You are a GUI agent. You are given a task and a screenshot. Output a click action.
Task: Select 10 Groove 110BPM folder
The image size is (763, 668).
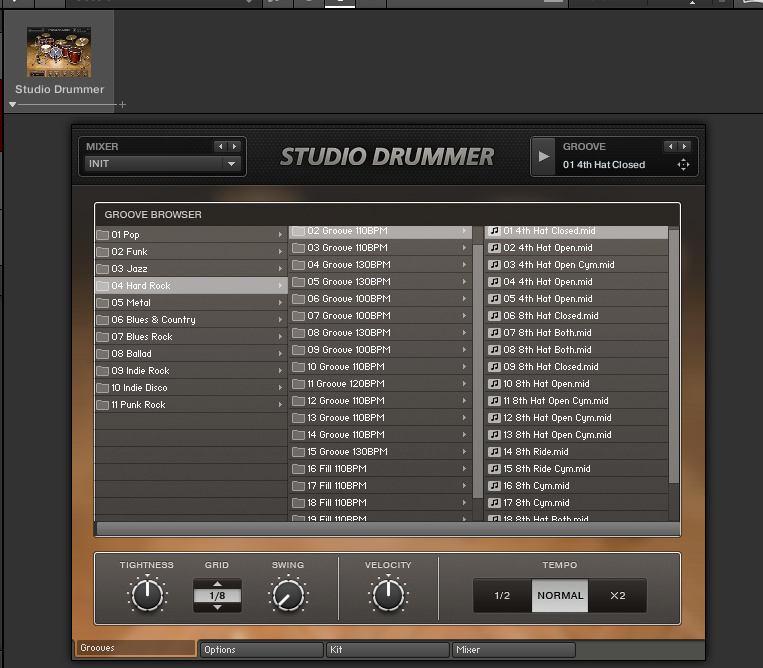pyautogui.click(x=381, y=367)
